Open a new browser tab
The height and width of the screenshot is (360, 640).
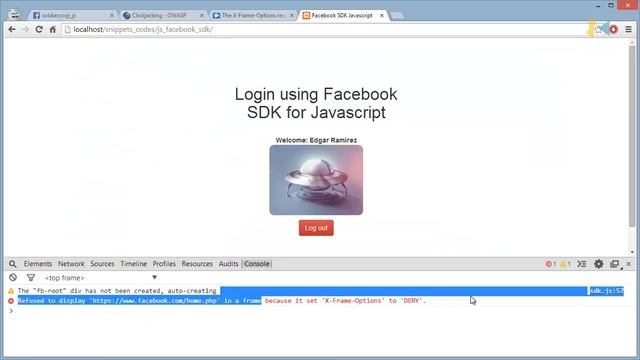click(397, 16)
